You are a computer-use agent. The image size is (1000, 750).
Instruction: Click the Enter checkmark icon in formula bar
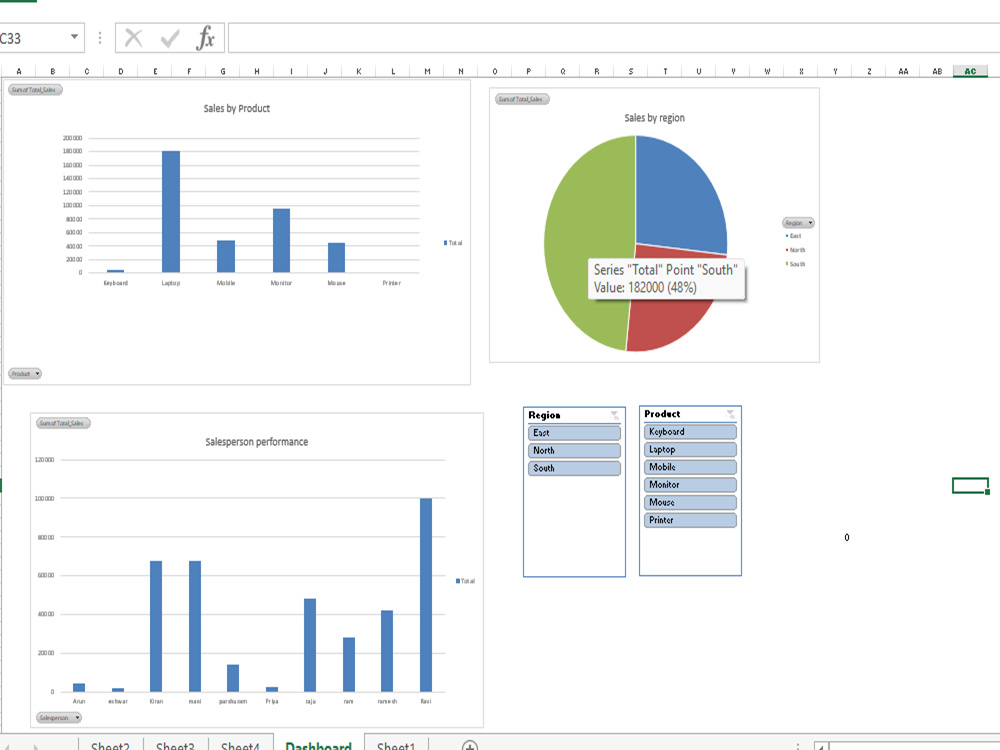(x=170, y=39)
